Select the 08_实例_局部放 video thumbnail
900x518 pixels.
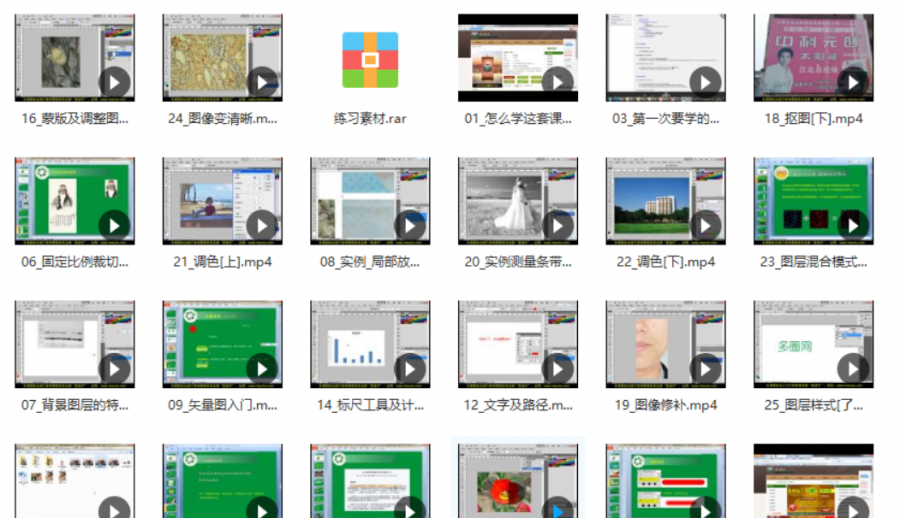pyautogui.click(x=370, y=201)
